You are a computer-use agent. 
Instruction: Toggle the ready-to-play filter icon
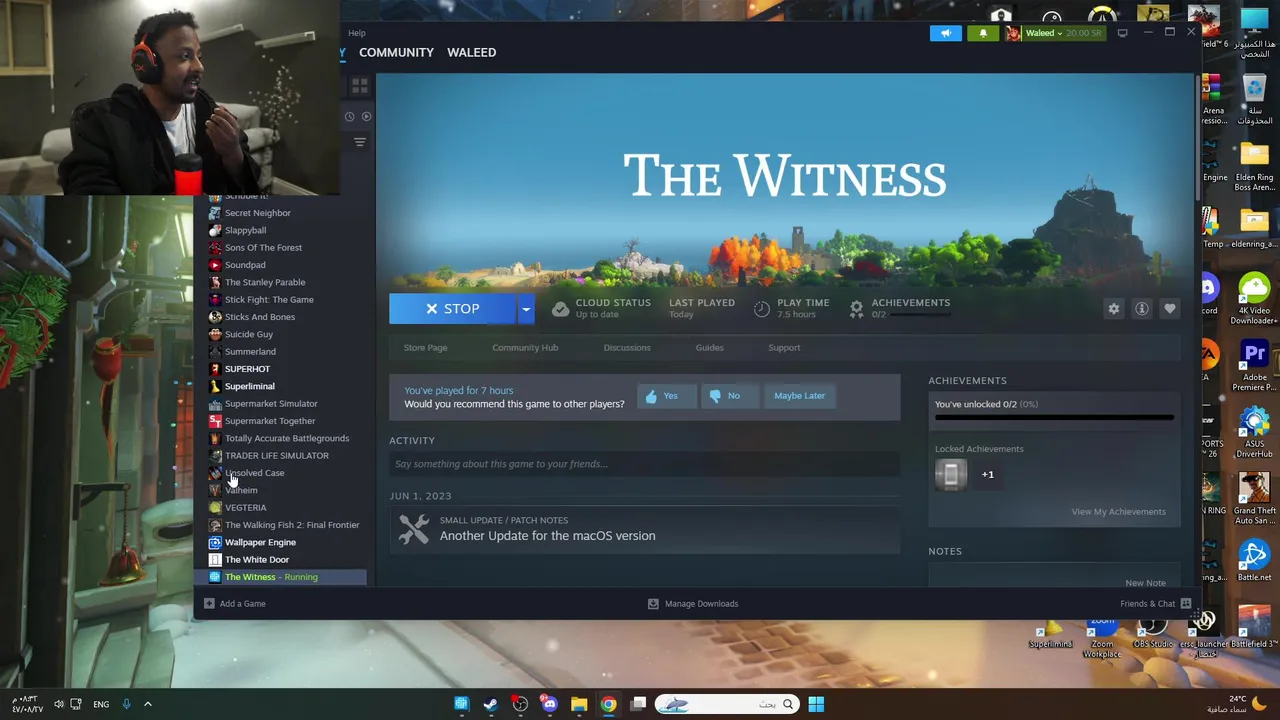point(366,117)
